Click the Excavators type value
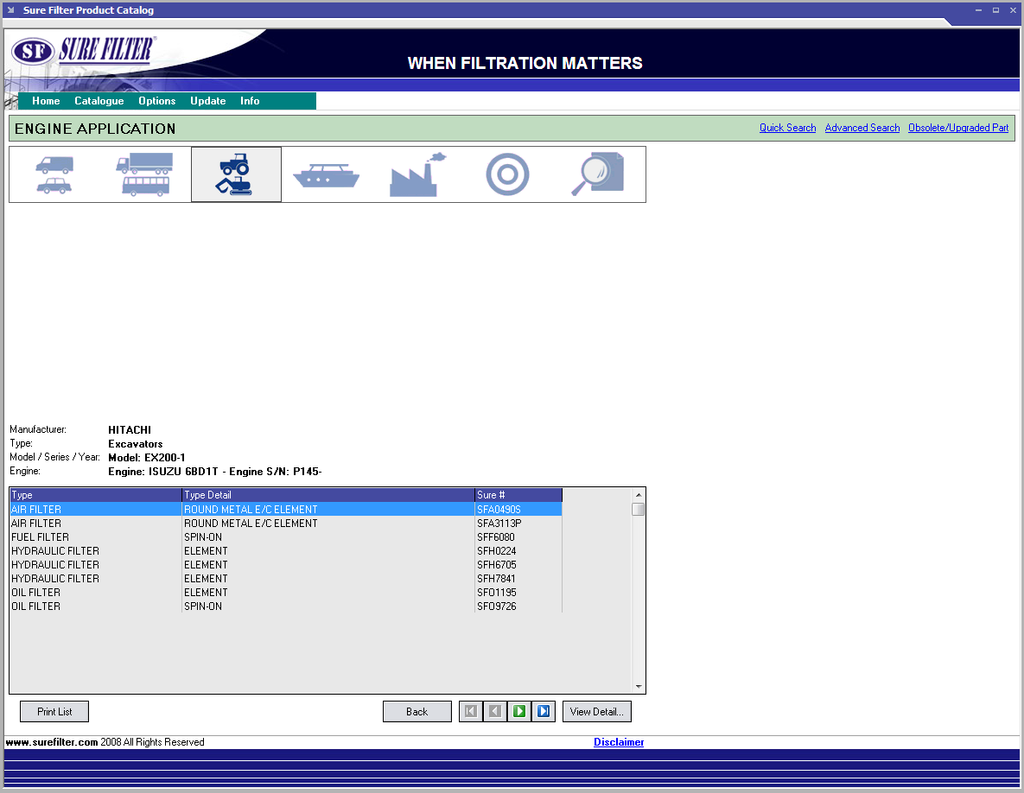Image resolution: width=1024 pixels, height=793 pixels. (x=135, y=444)
